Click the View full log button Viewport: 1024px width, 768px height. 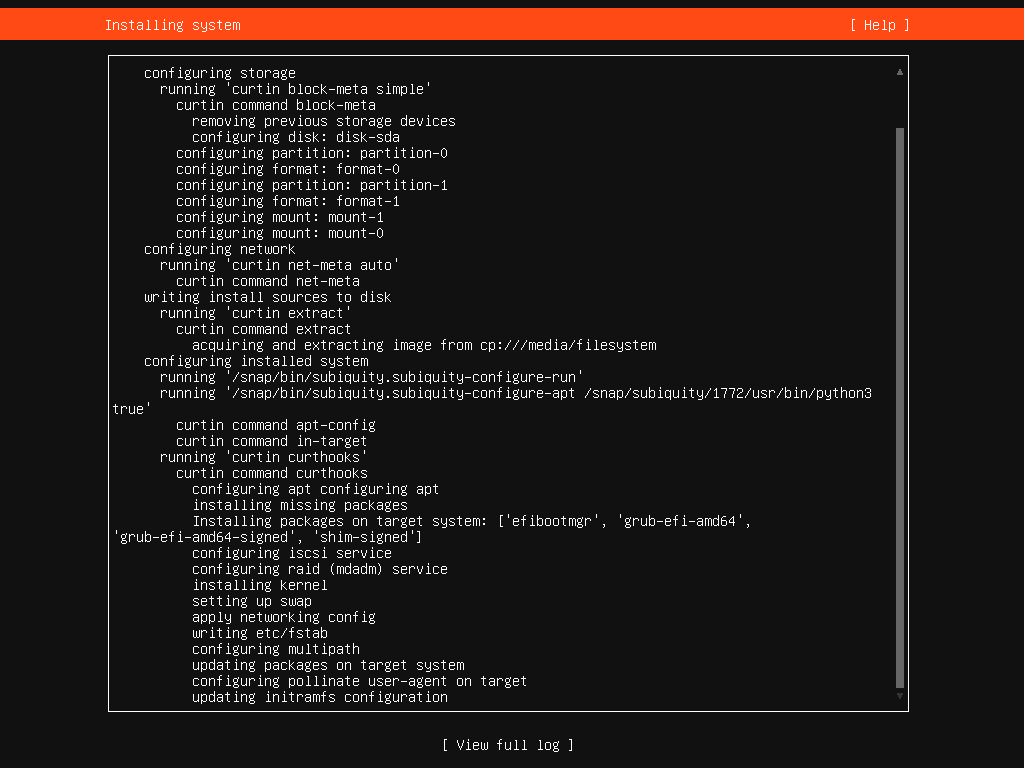tap(508, 745)
